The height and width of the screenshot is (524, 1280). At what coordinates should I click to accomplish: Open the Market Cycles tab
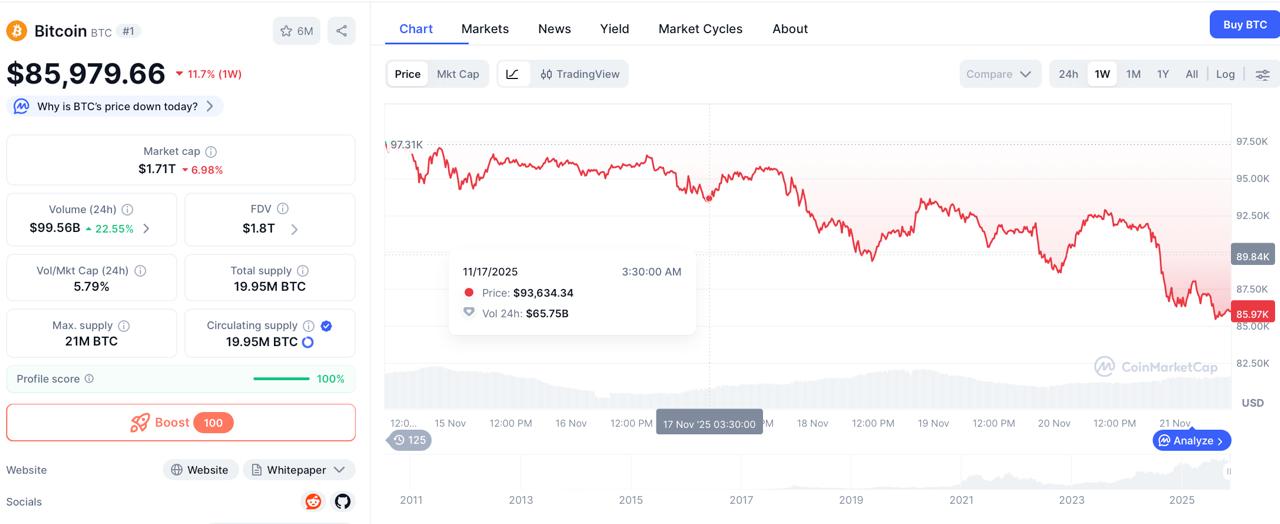[700, 29]
